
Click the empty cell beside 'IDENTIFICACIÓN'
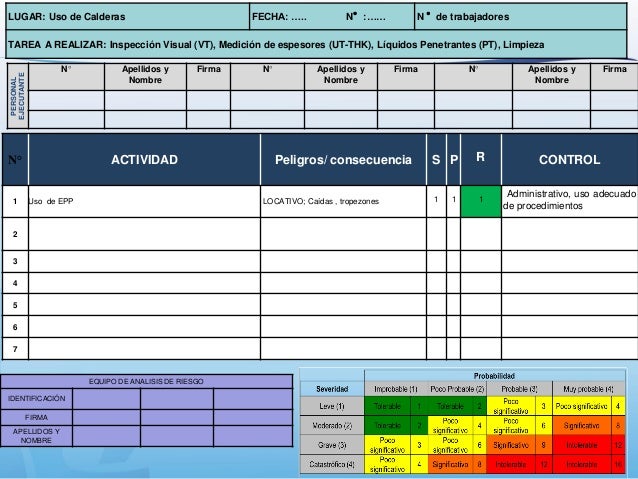107,398
